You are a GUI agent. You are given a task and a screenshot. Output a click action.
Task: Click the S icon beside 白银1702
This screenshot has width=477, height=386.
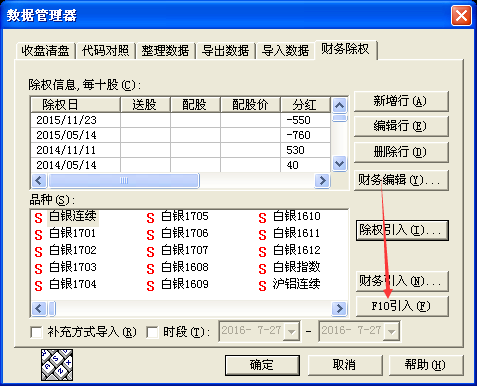[x=38, y=252]
